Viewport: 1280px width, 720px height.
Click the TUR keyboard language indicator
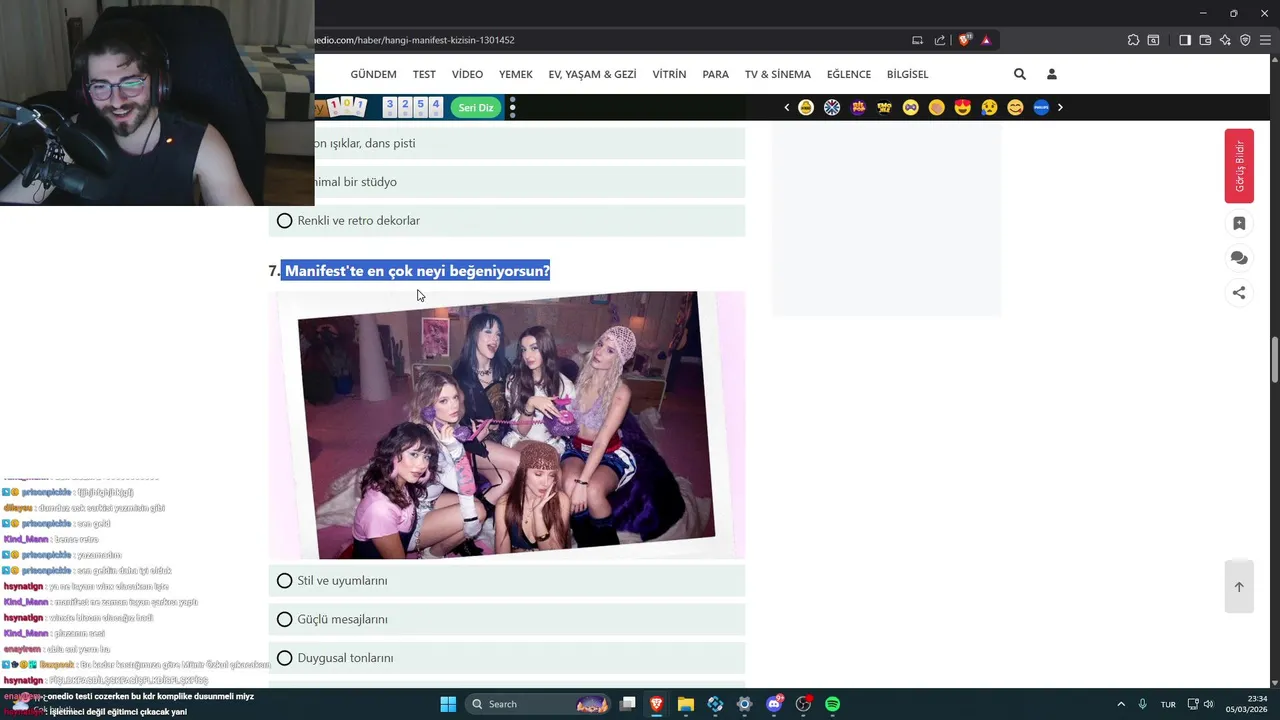[1168, 704]
